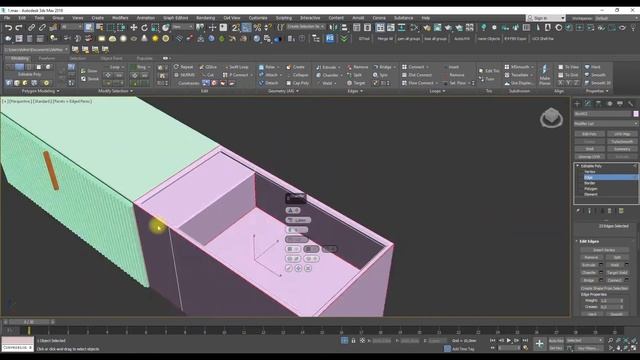Click the yellow sun light icon
Image resolution: width=640 pixels, height=360 pixels.
click(x=155, y=38)
